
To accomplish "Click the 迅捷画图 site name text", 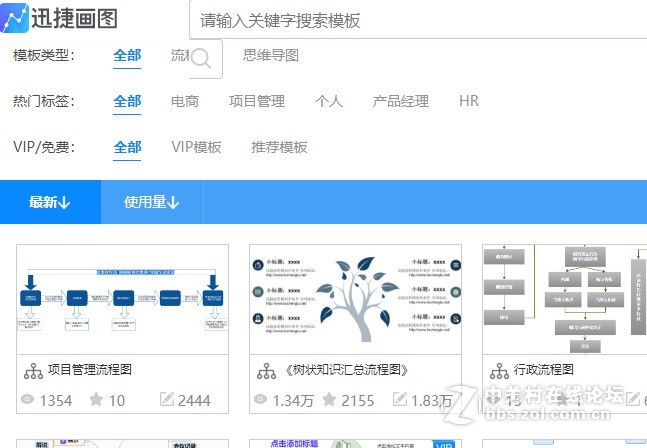I will point(75,19).
